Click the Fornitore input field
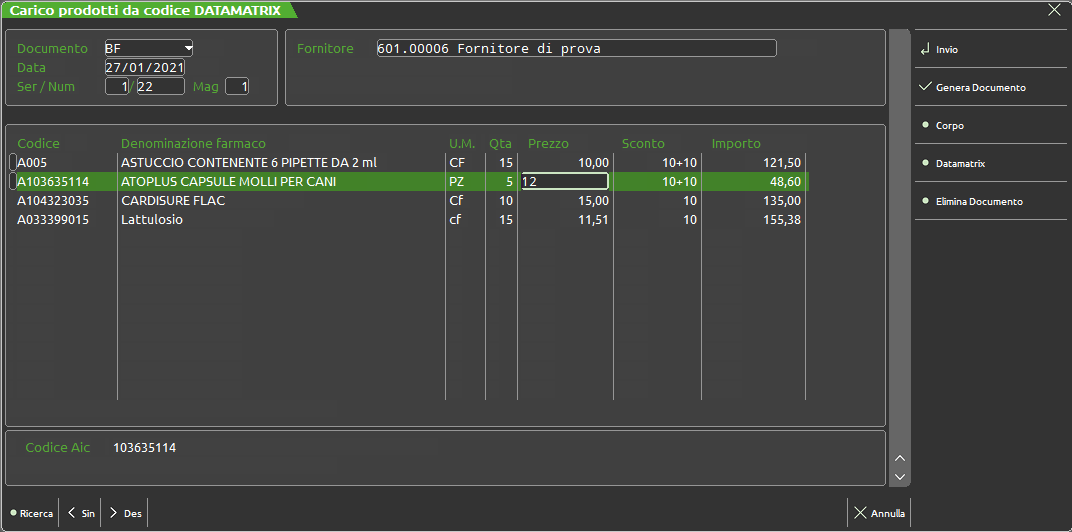The height and width of the screenshot is (532, 1072). click(576, 48)
